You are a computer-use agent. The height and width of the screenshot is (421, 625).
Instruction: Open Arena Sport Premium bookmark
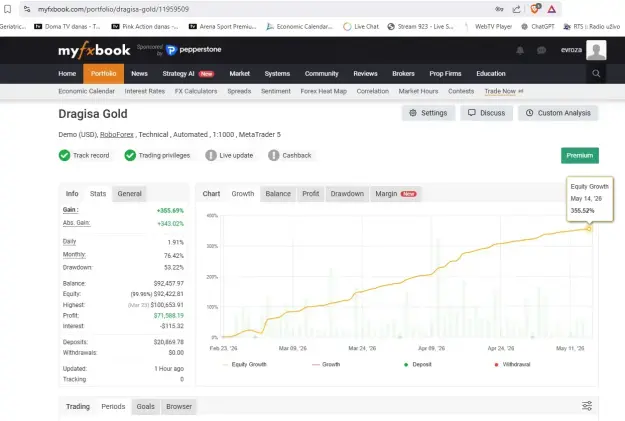(222, 26)
